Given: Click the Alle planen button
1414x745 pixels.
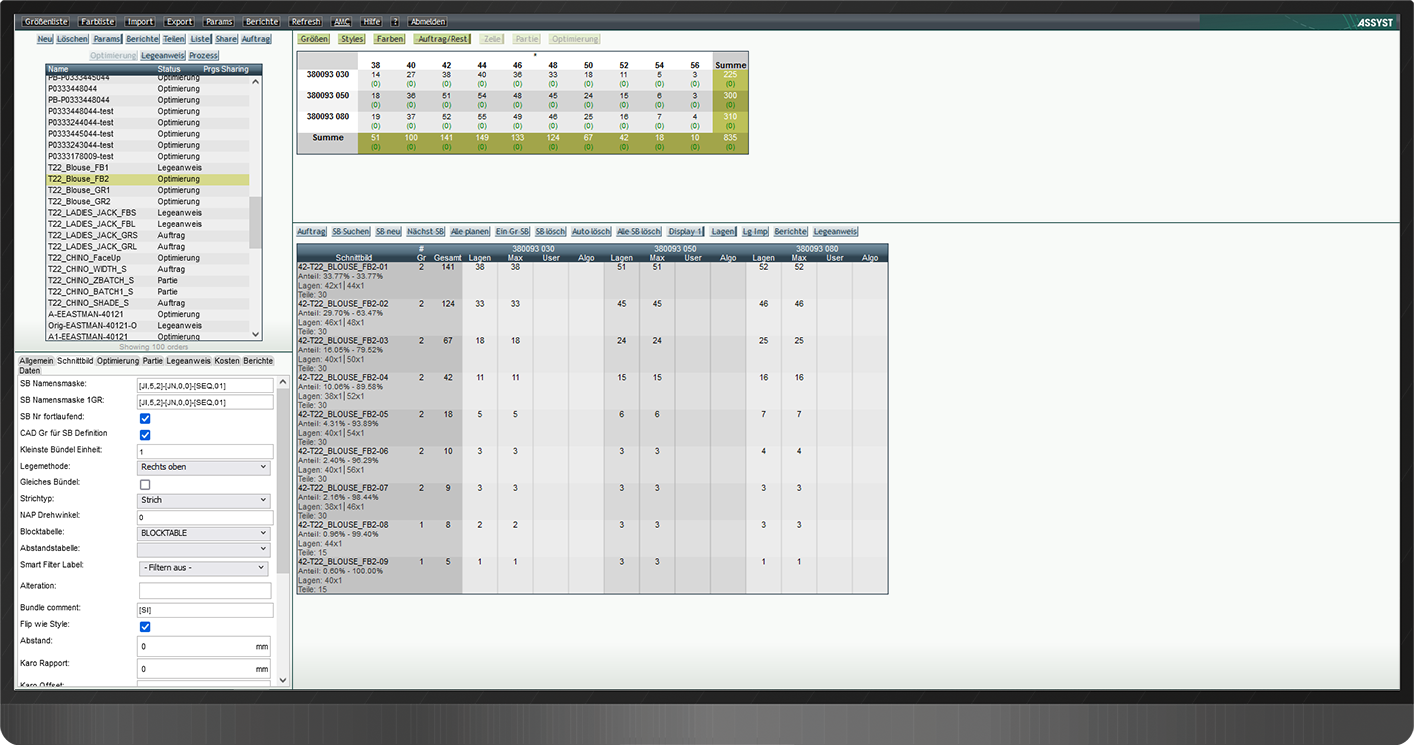Looking at the screenshot, I should [470, 231].
